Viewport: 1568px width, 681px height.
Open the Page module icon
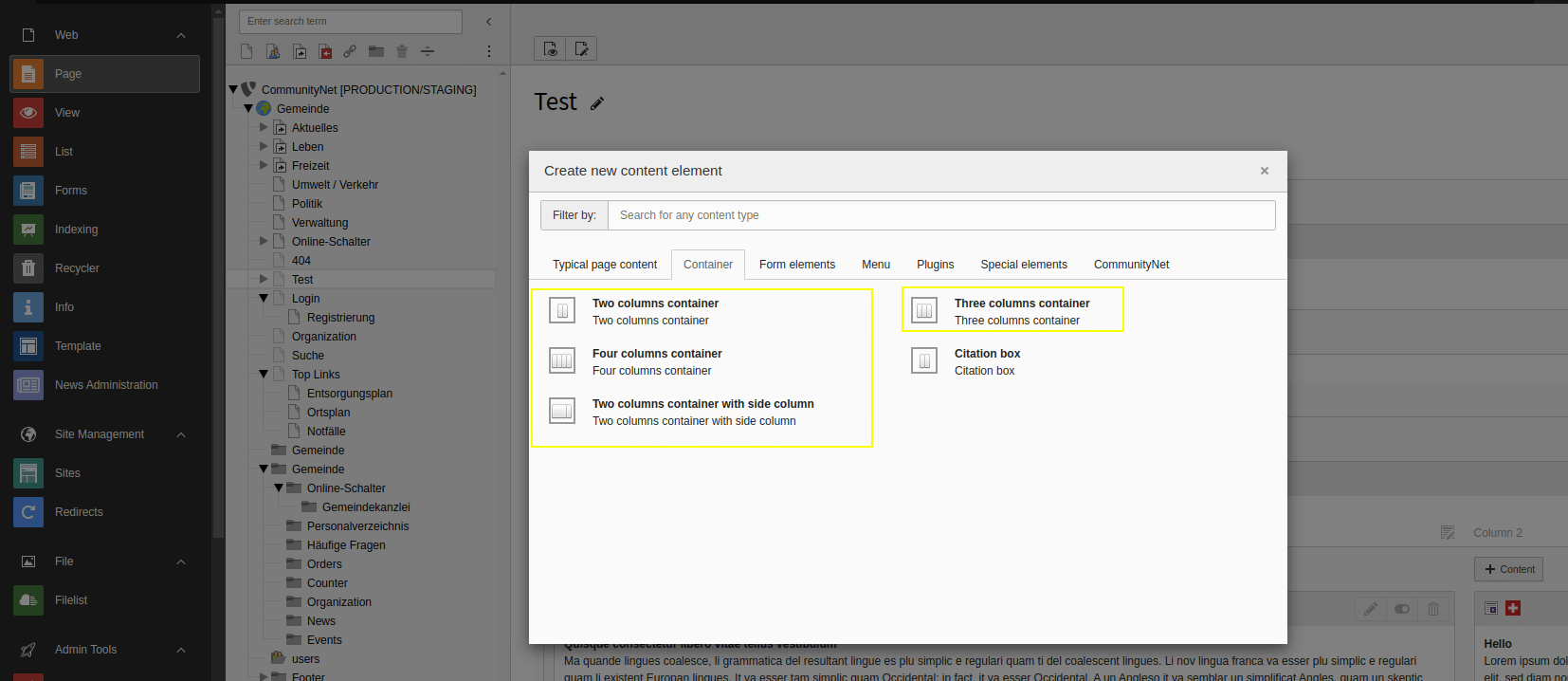click(28, 74)
